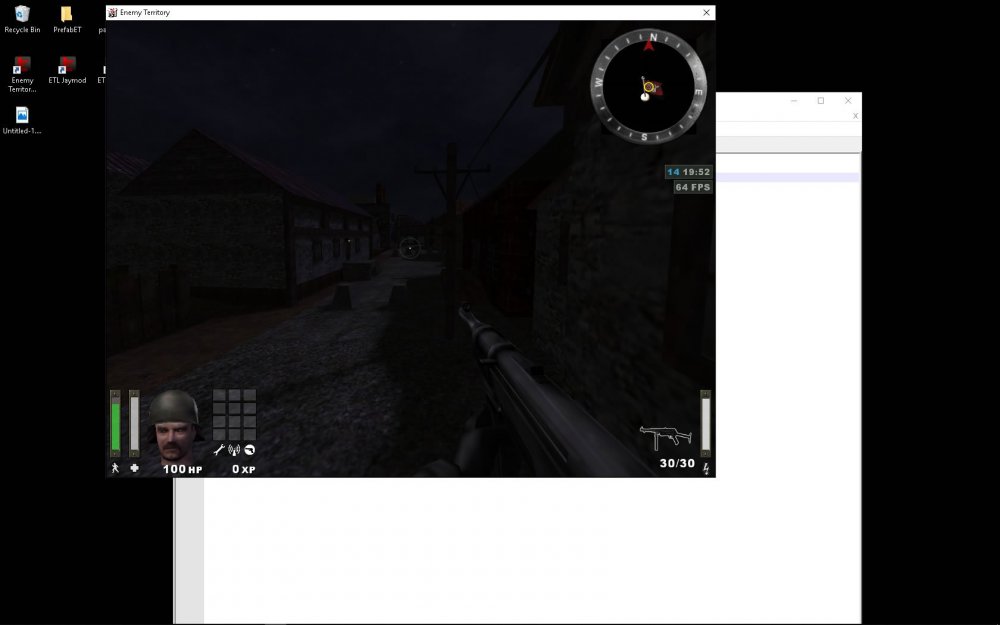Click the small x in background window panel
Screen dimensions: 1000x625
click(855, 116)
